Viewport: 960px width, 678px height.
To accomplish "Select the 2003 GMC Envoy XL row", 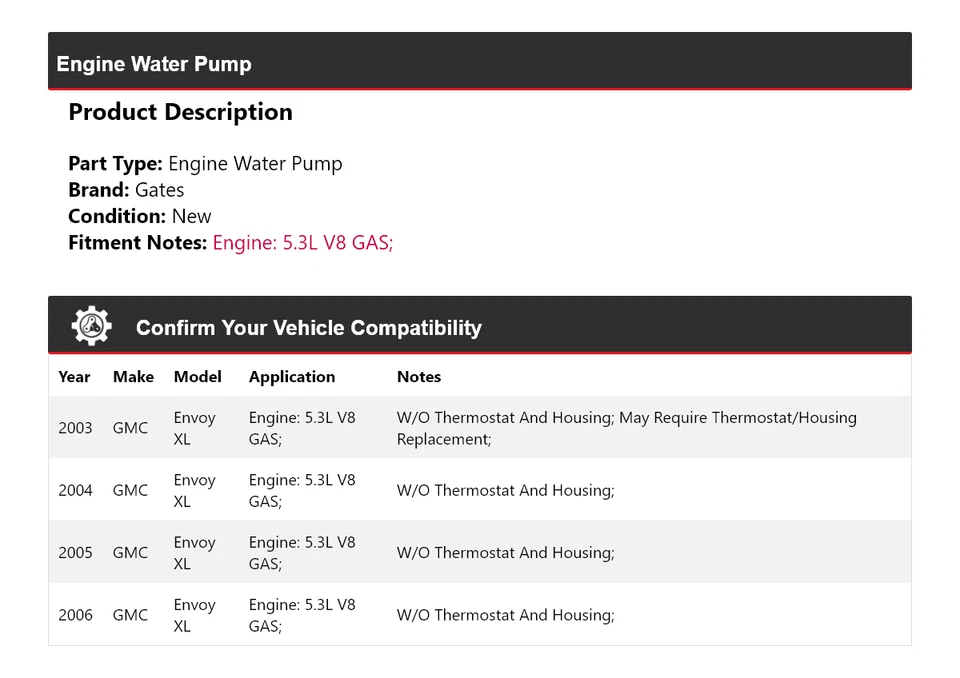I will [479, 428].
